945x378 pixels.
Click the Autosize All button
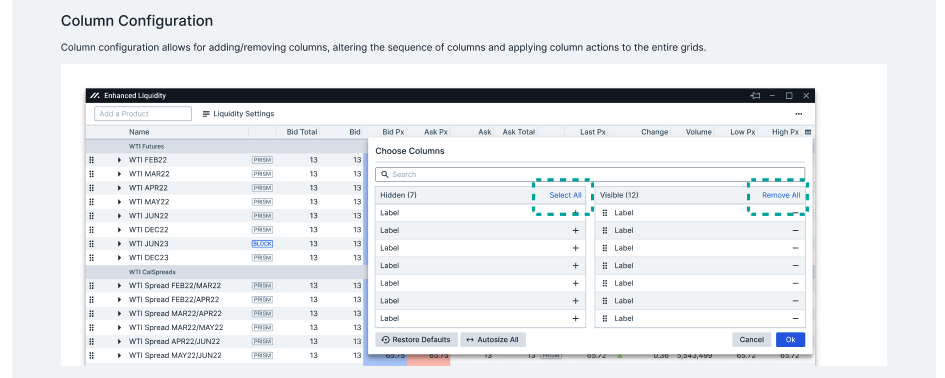(493, 339)
